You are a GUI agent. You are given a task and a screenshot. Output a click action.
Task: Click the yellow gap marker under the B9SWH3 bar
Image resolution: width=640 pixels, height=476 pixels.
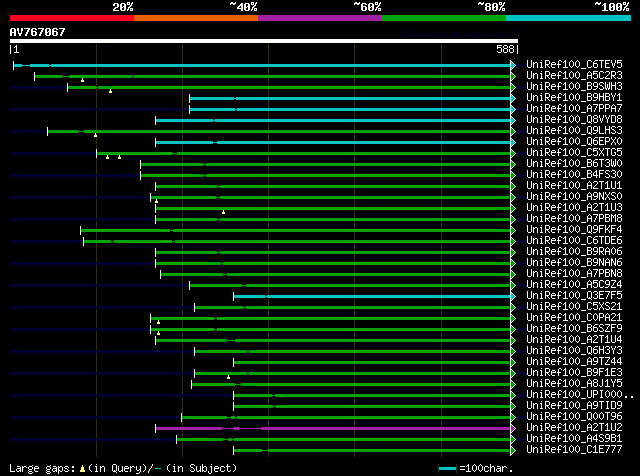click(x=110, y=91)
